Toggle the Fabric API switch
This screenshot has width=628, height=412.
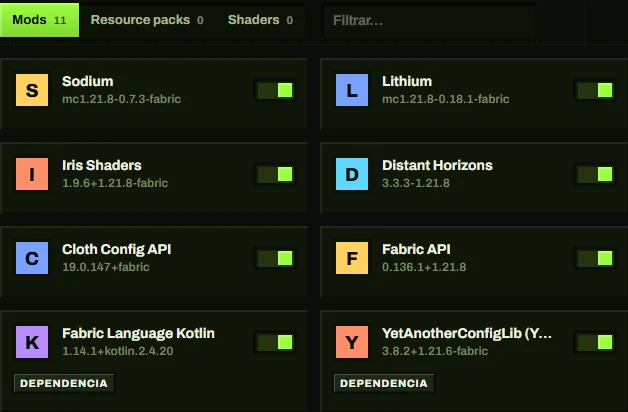click(x=596, y=258)
